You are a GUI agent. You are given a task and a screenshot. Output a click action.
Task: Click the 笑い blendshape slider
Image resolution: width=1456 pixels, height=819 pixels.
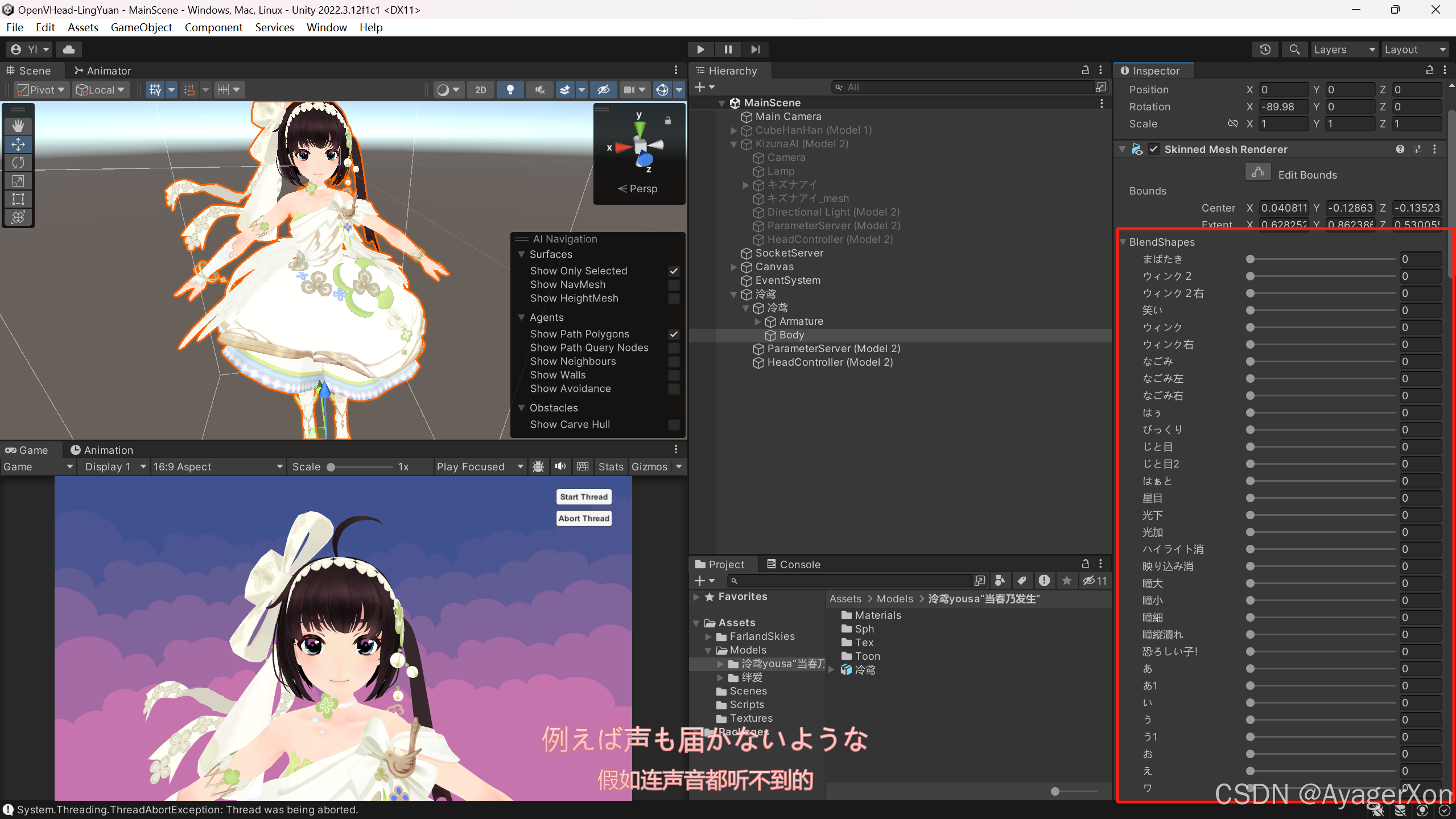(1322, 310)
